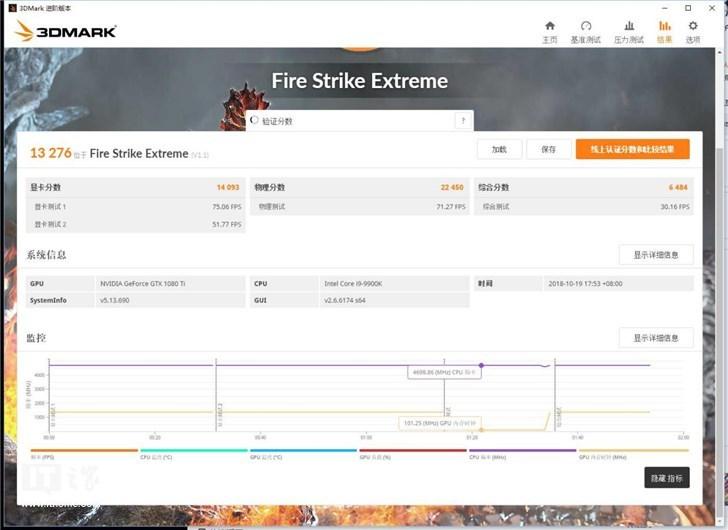Click the scroll-up arrow at top right
This screenshot has width=728, height=530.
(x=720, y=52)
